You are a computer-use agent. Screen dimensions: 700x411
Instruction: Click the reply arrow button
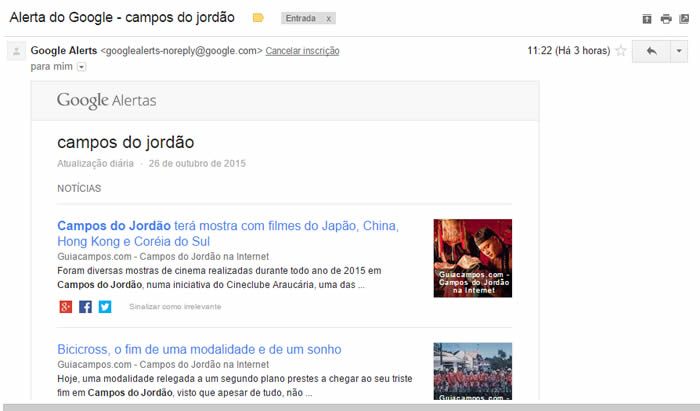(651, 51)
